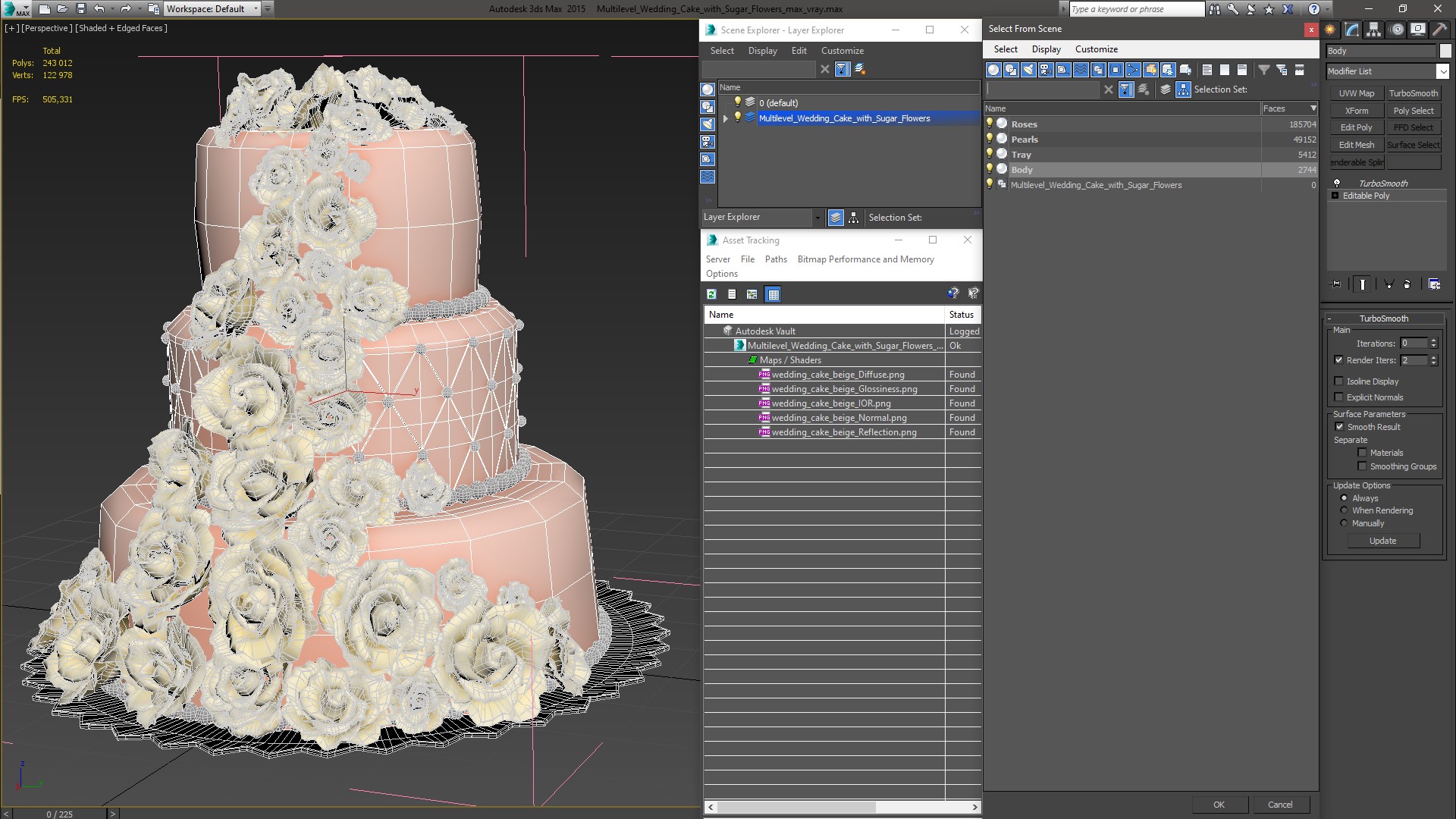Click Cancel button in Select From Scene
Viewport: 1456px width, 819px height.
coord(1280,805)
